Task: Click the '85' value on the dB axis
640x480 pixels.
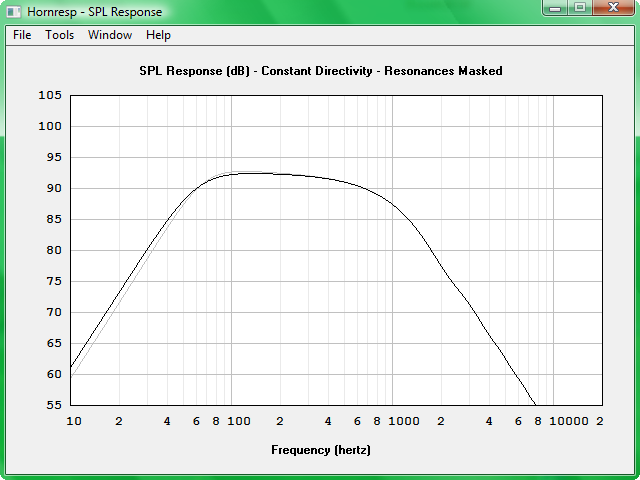Action: point(54,219)
